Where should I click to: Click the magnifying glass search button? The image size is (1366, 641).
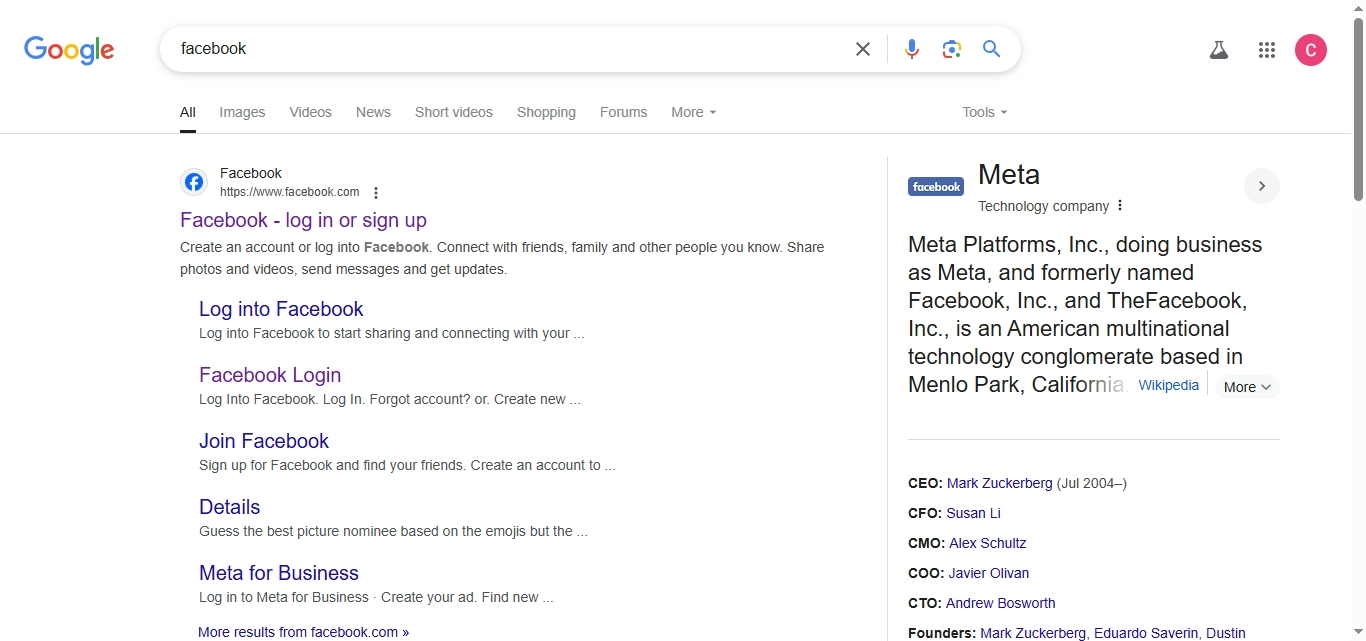pyautogui.click(x=991, y=49)
